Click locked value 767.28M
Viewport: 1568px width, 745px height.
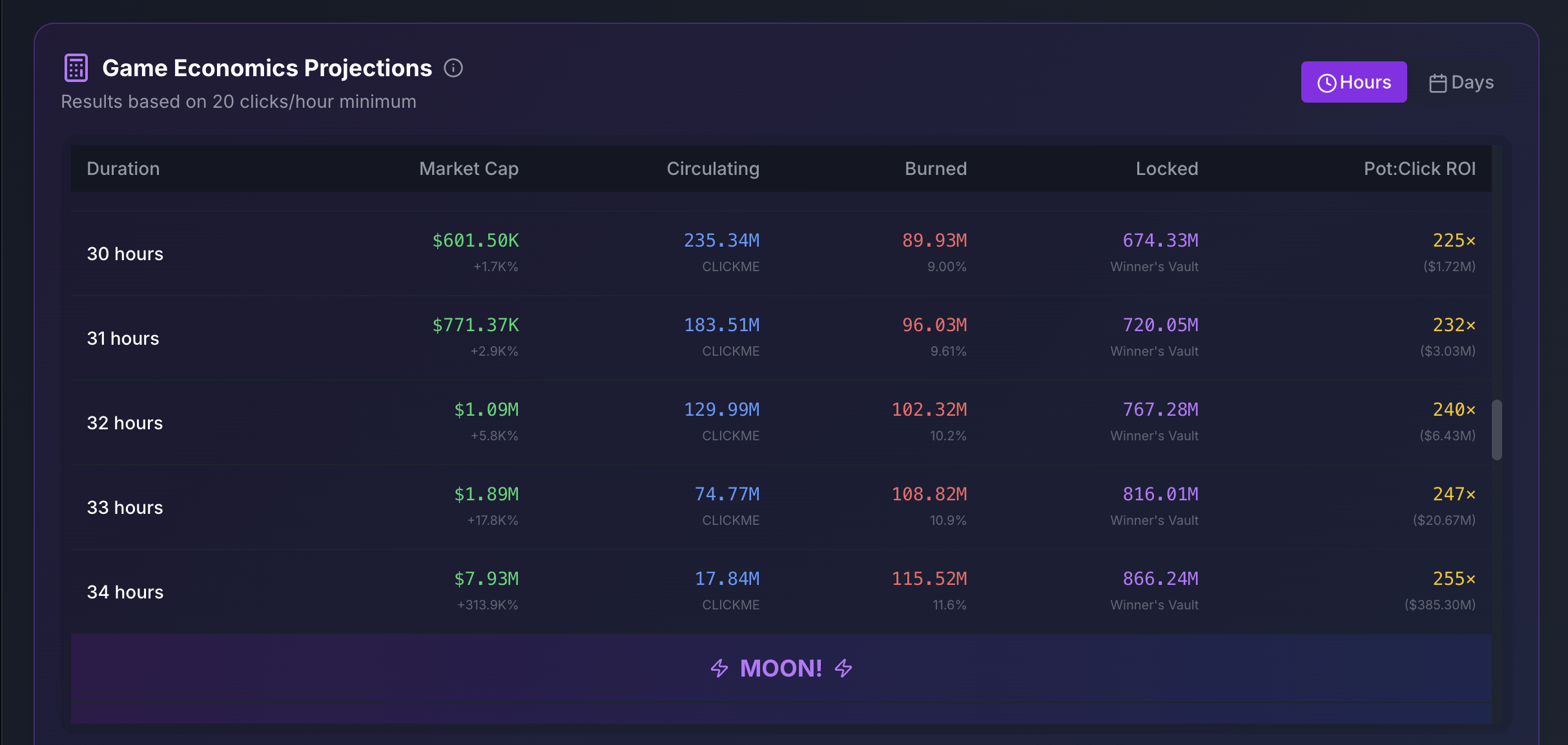(1161, 409)
